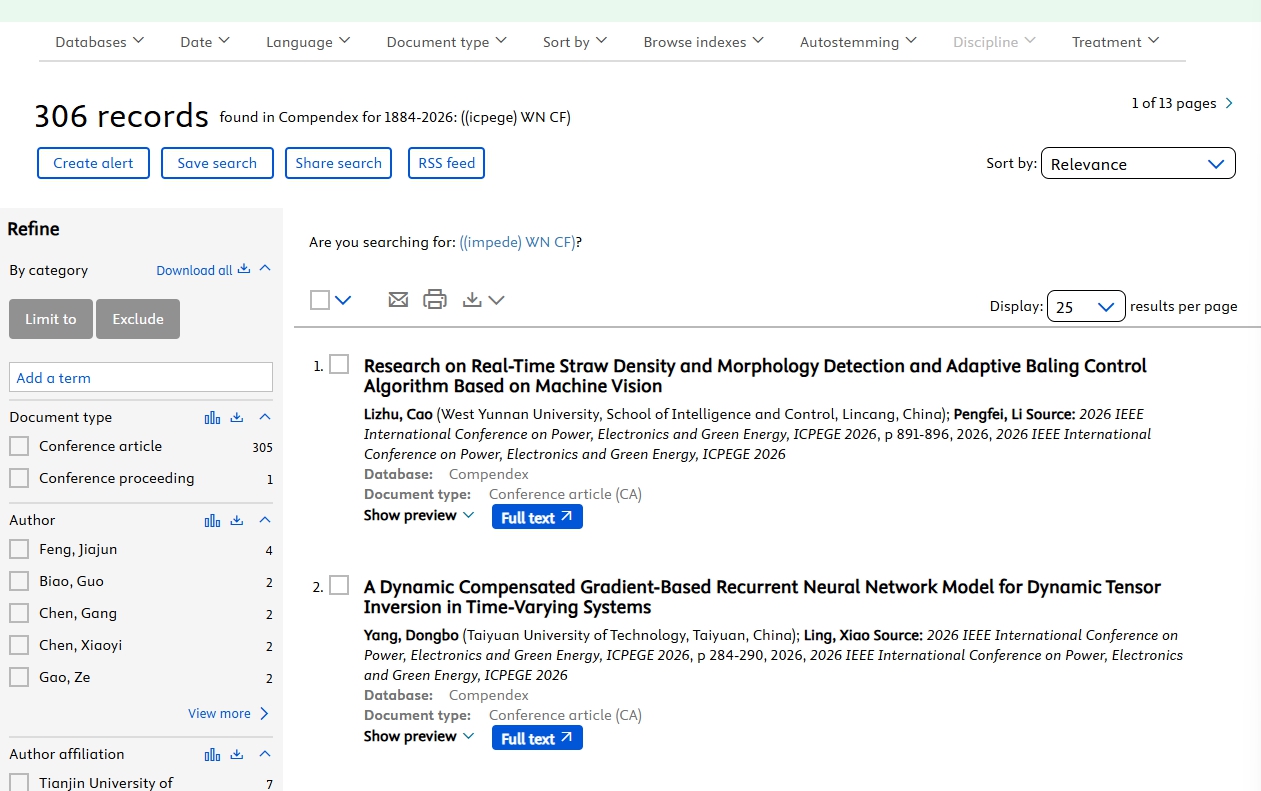Open the Autostemming menu

click(858, 41)
